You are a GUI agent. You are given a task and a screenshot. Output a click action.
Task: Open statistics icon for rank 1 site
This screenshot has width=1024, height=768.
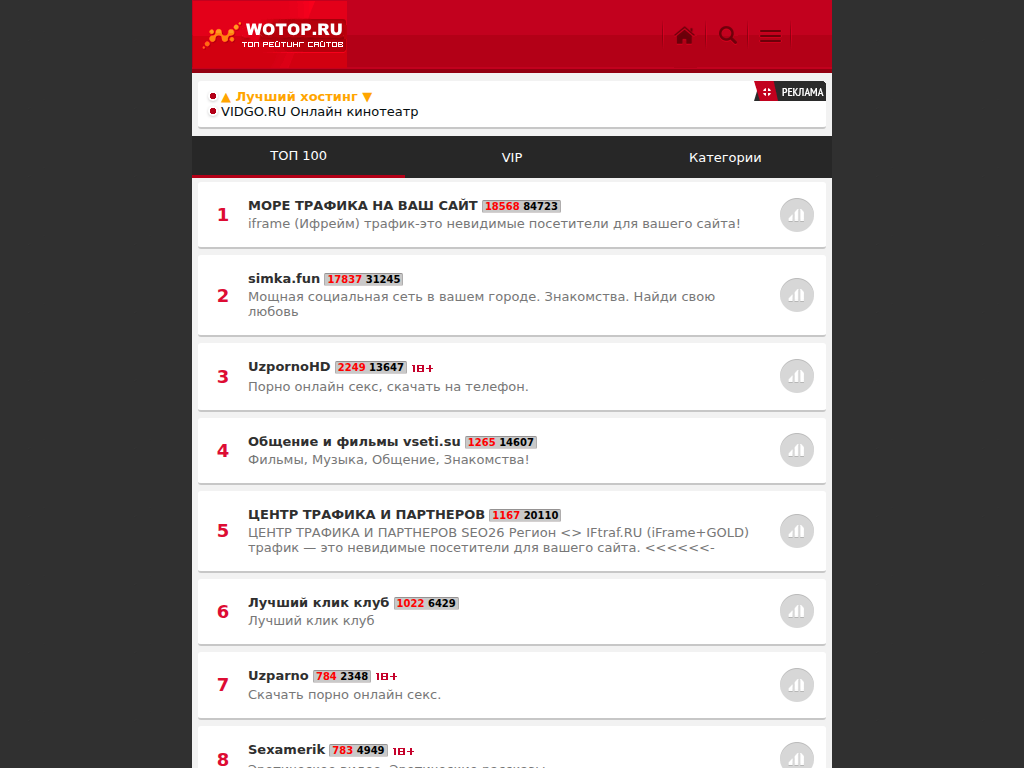796,215
